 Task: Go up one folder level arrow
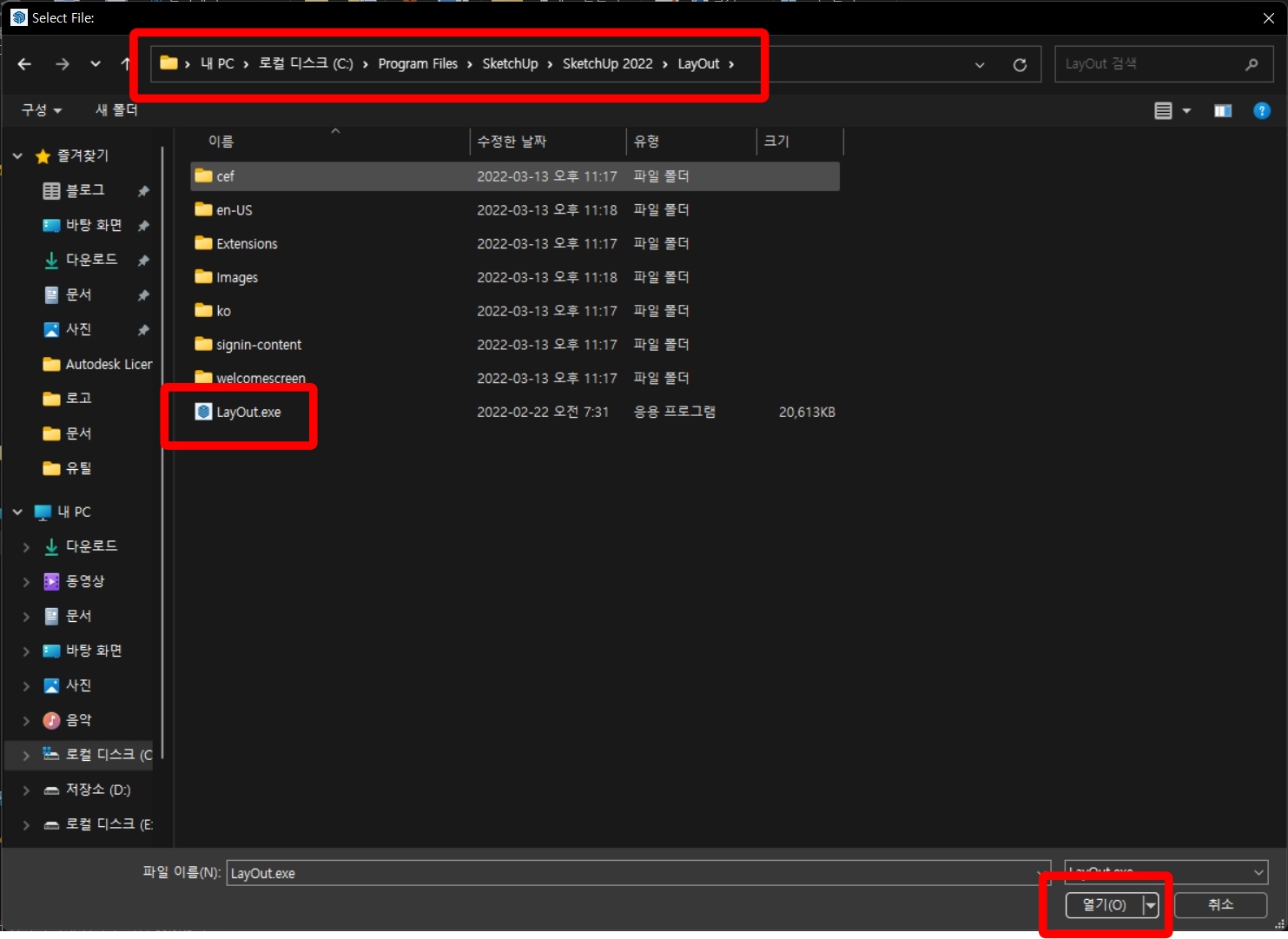point(126,63)
